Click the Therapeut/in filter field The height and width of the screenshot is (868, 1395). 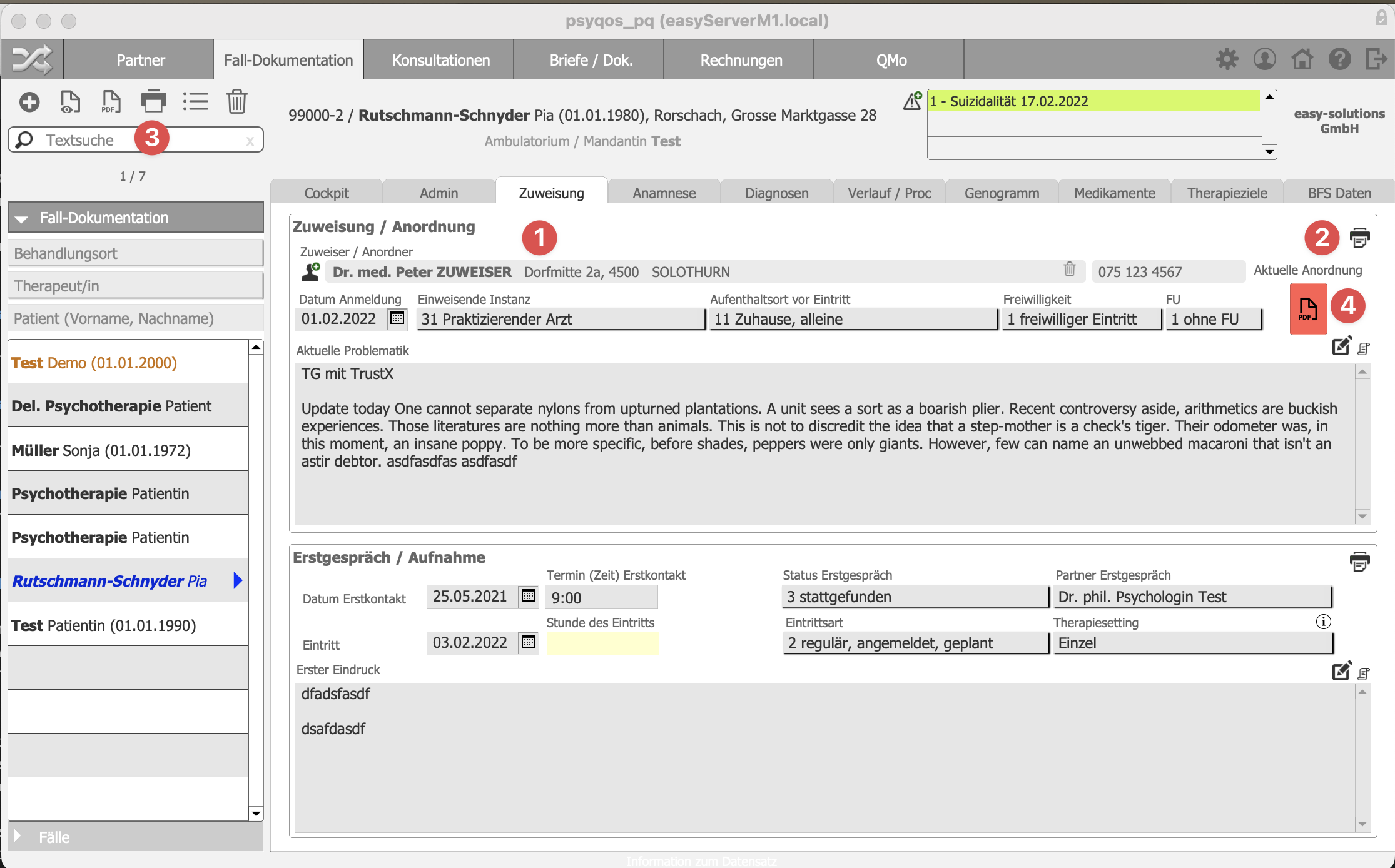[x=135, y=286]
